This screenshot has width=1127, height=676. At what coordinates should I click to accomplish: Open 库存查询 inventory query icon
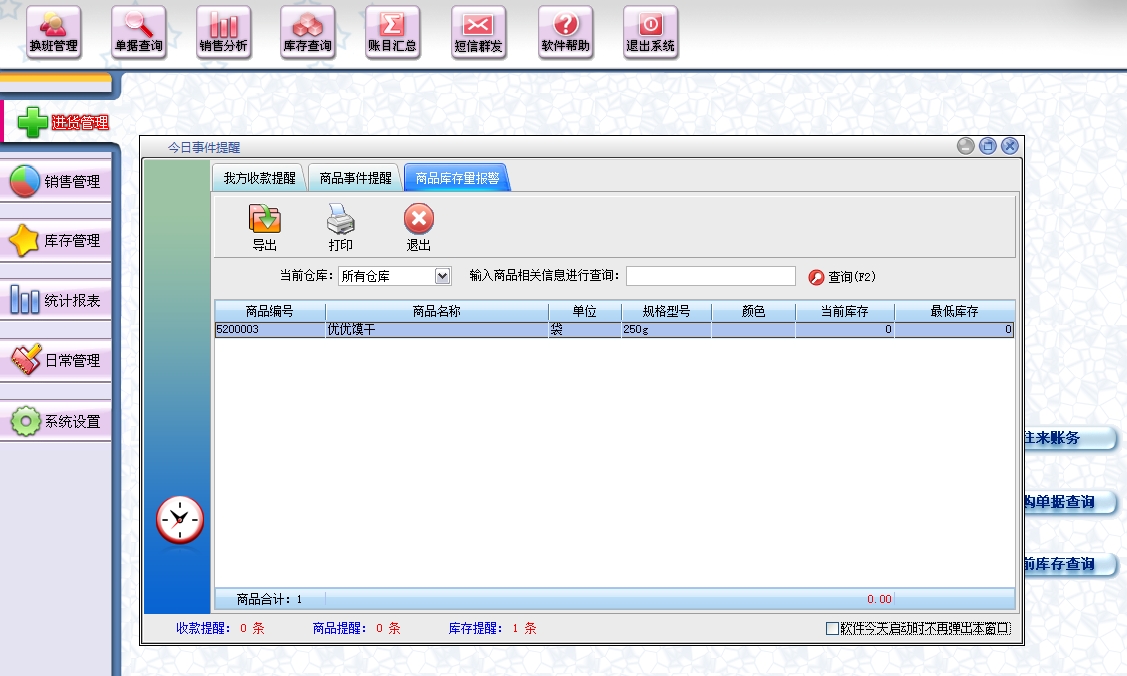click(308, 31)
